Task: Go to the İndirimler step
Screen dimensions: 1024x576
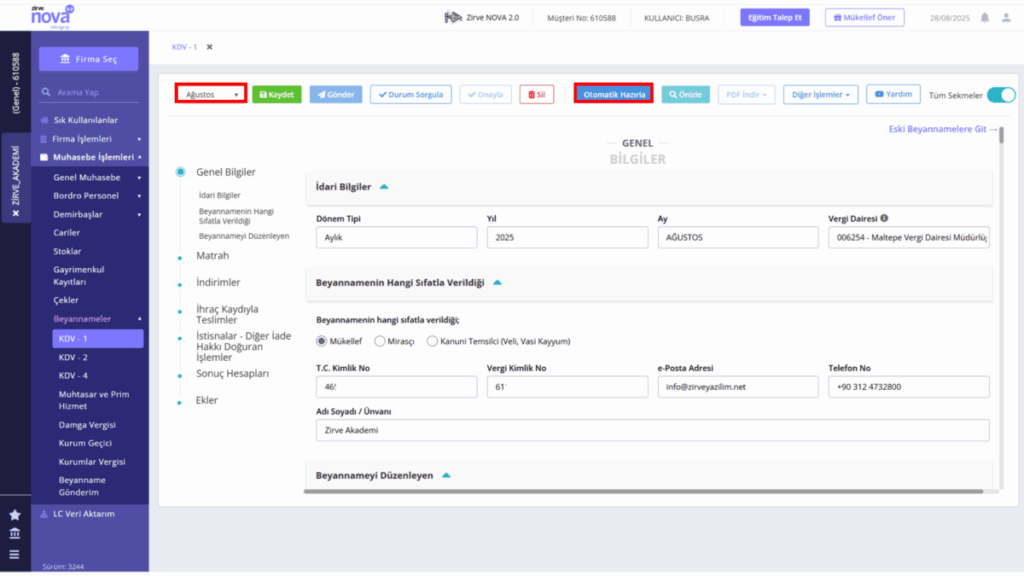Action: pyautogui.click(x=218, y=282)
